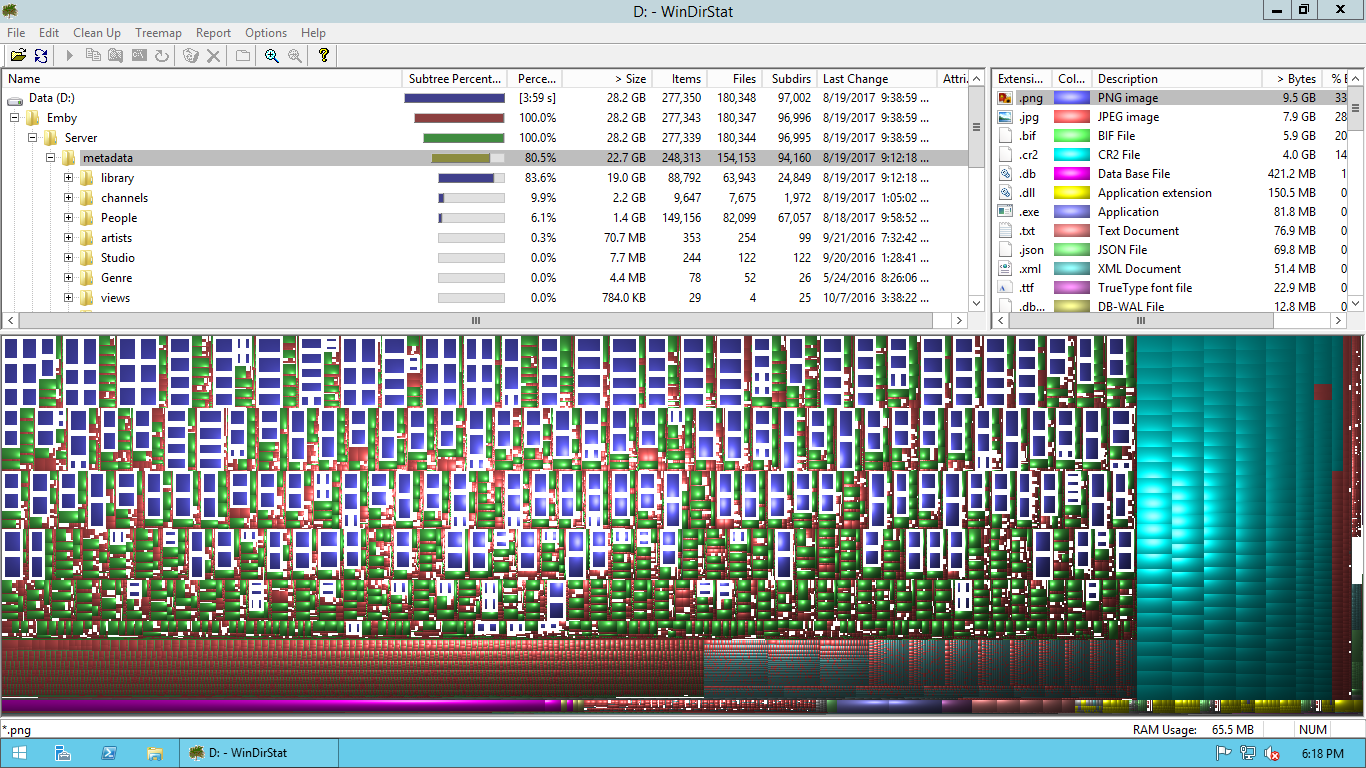This screenshot has height=768, width=1366.
Task: Select the Data (D:) root row
Action: [x=485, y=98]
